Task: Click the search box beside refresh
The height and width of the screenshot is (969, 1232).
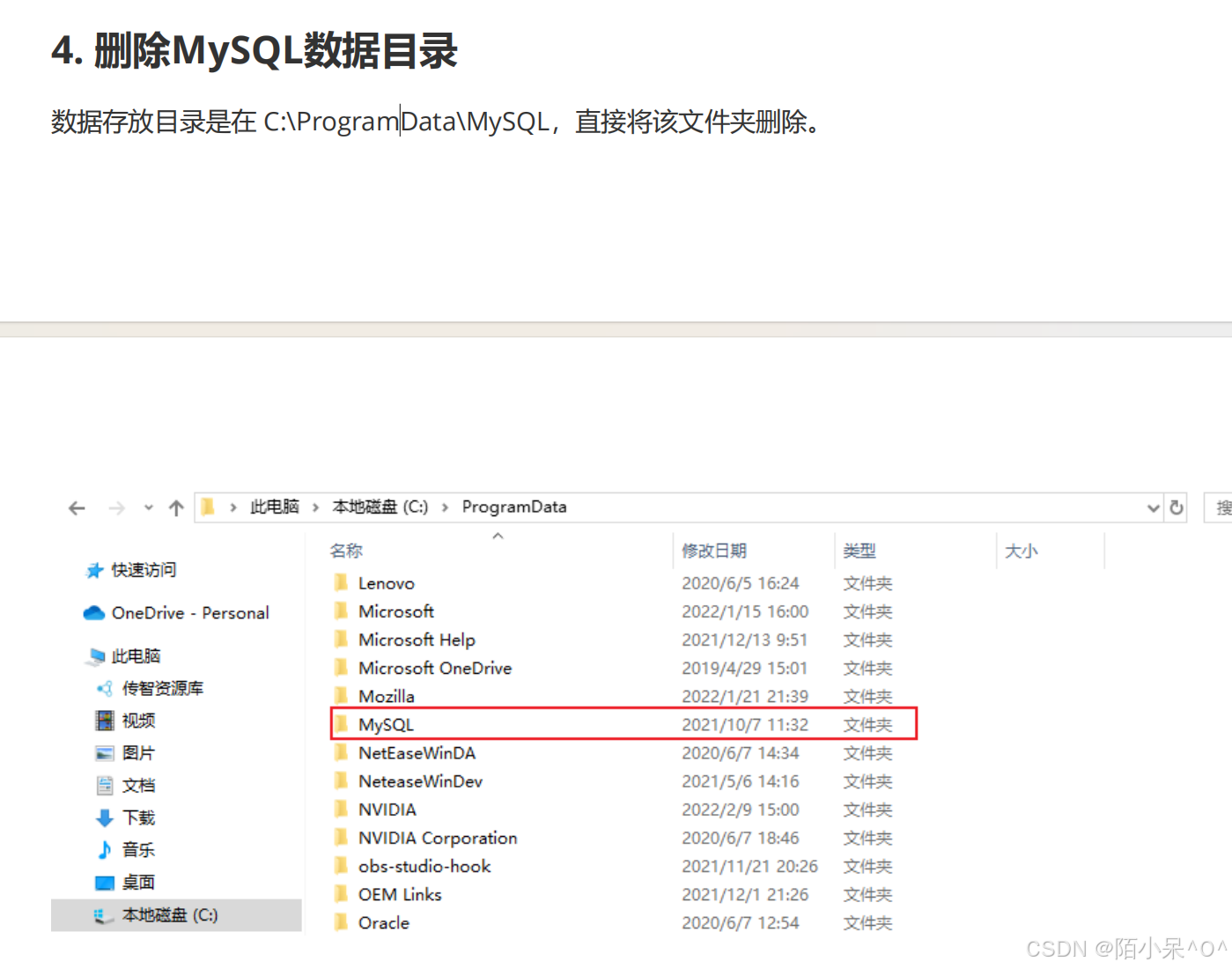Action: point(1218,507)
